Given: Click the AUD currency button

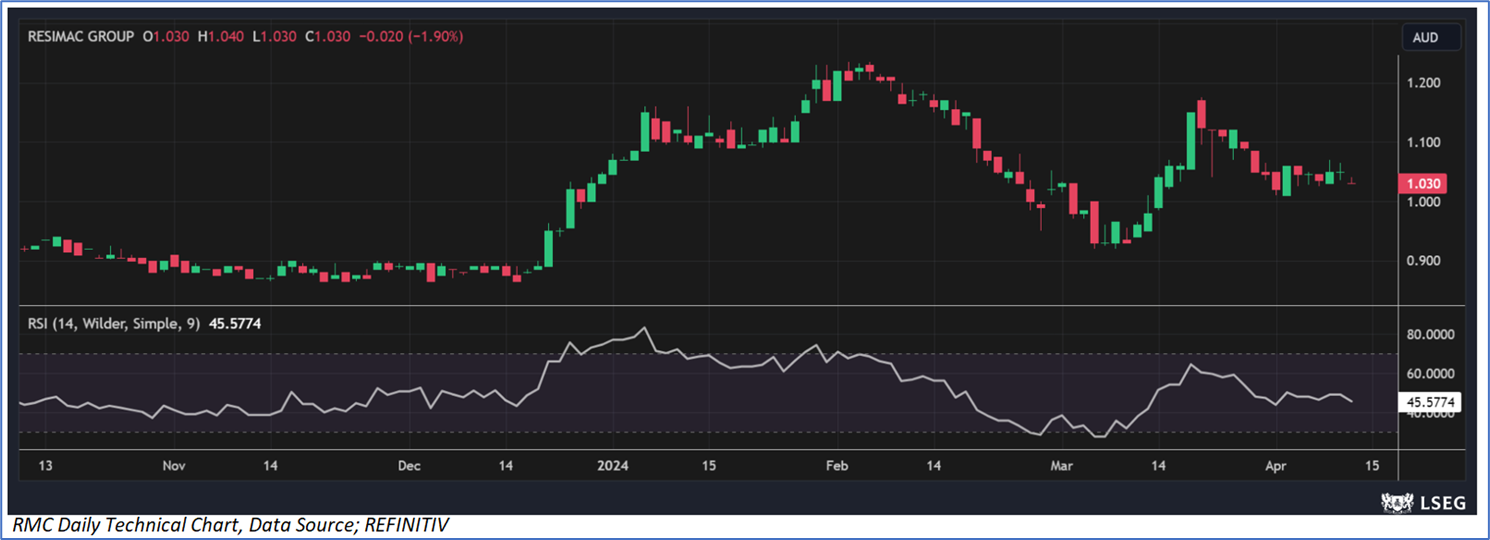Looking at the screenshot, I should click(x=1431, y=38).
